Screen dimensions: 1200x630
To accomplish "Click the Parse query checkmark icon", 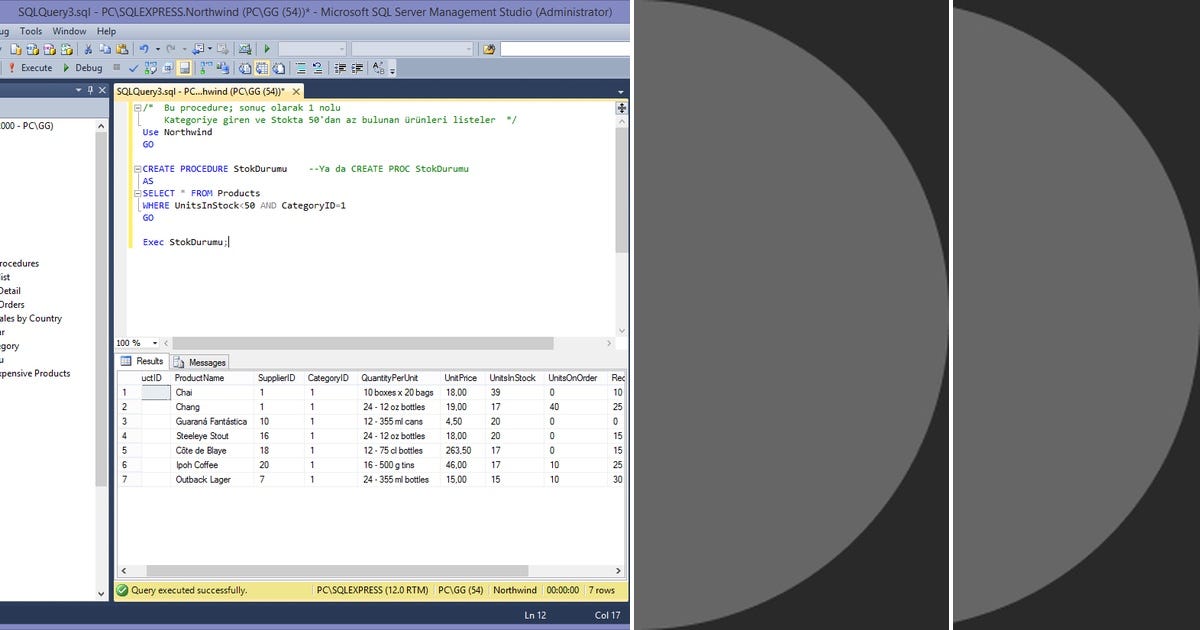I will (133, 67).
